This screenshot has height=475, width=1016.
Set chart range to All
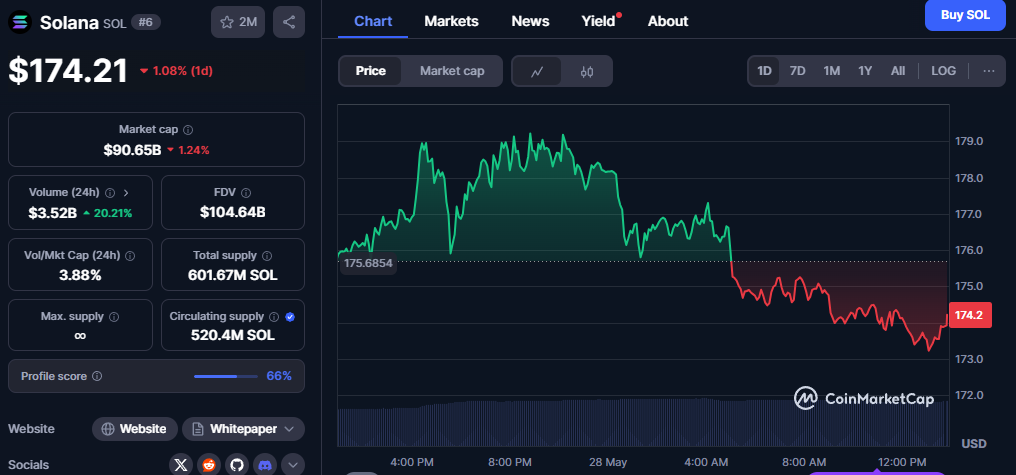coord(898,71)
